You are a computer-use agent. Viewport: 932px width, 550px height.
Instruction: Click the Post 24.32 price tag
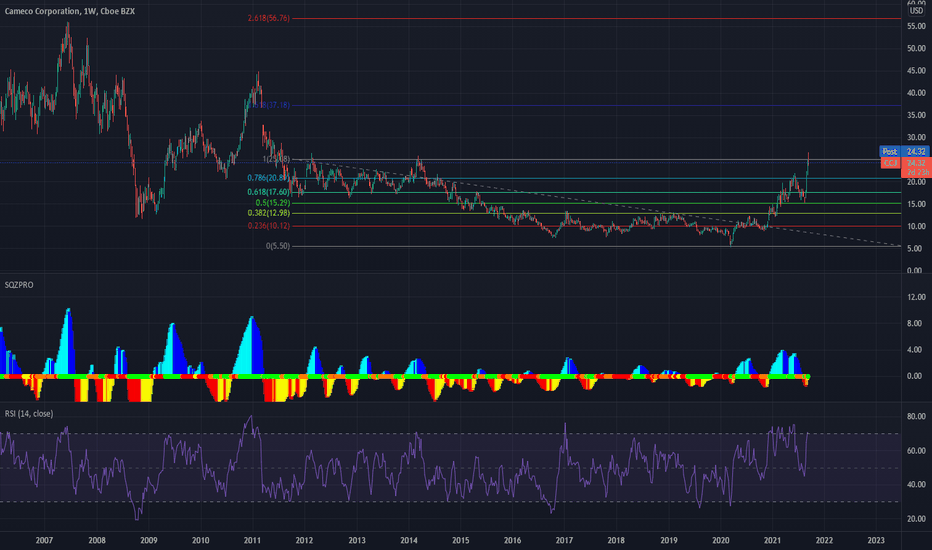tap(904, 152)
